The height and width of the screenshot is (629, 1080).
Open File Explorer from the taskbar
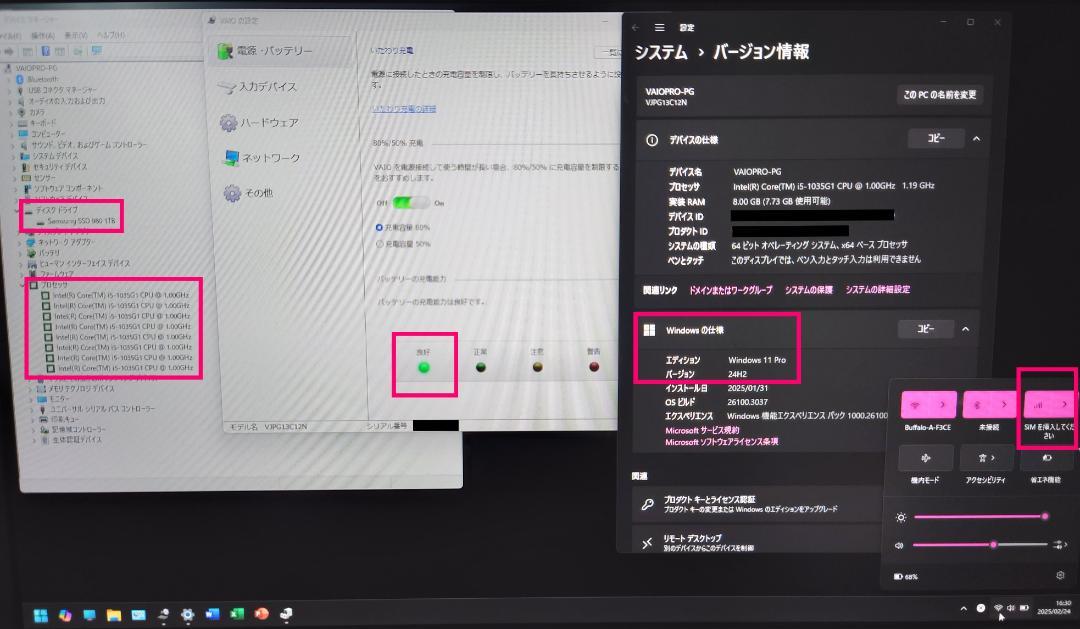pos(114,615)
